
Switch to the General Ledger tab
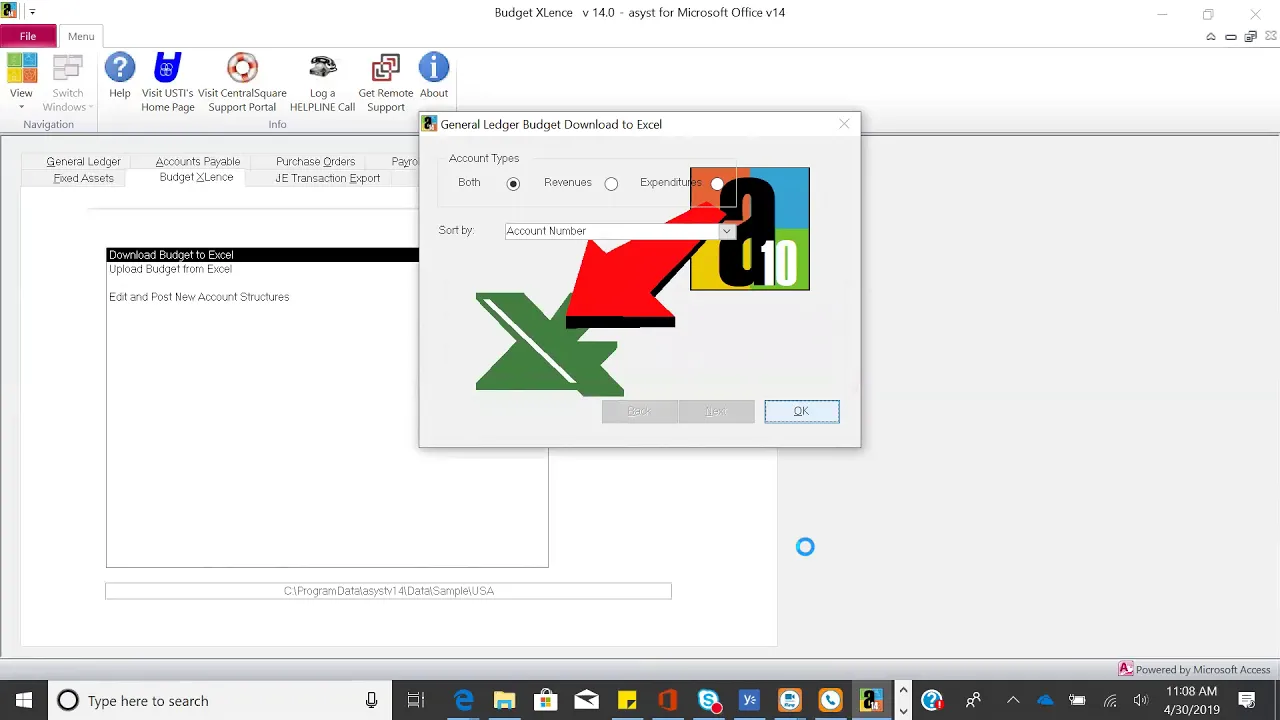coord(83,161)
